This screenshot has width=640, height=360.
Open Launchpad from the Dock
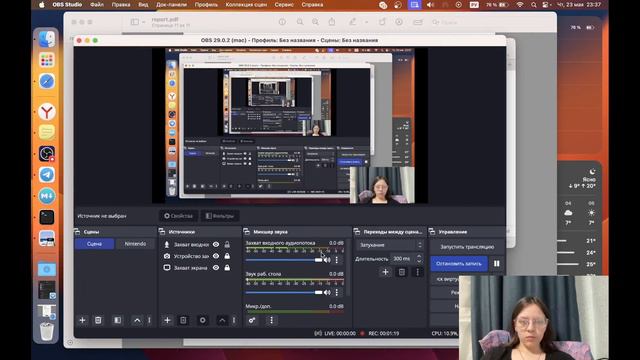tap(47, 60)
